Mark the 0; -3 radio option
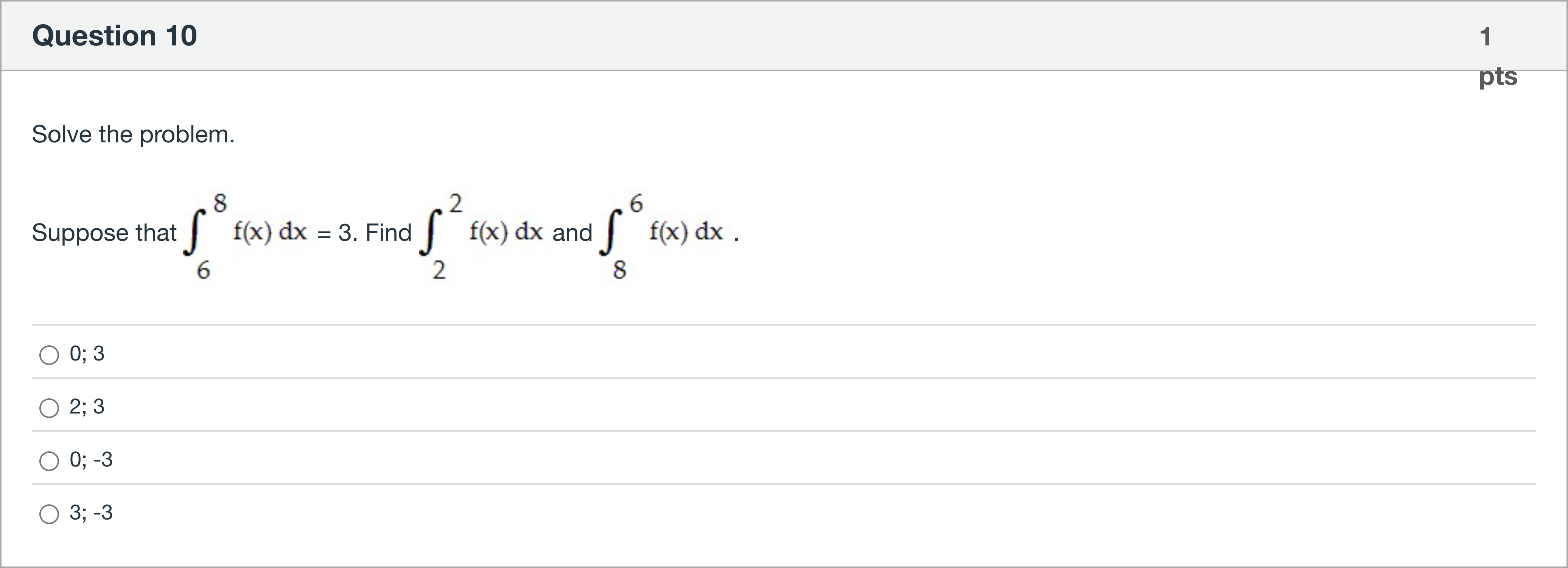The height and width of the screenshot is (568, 1568). point(49,461)
